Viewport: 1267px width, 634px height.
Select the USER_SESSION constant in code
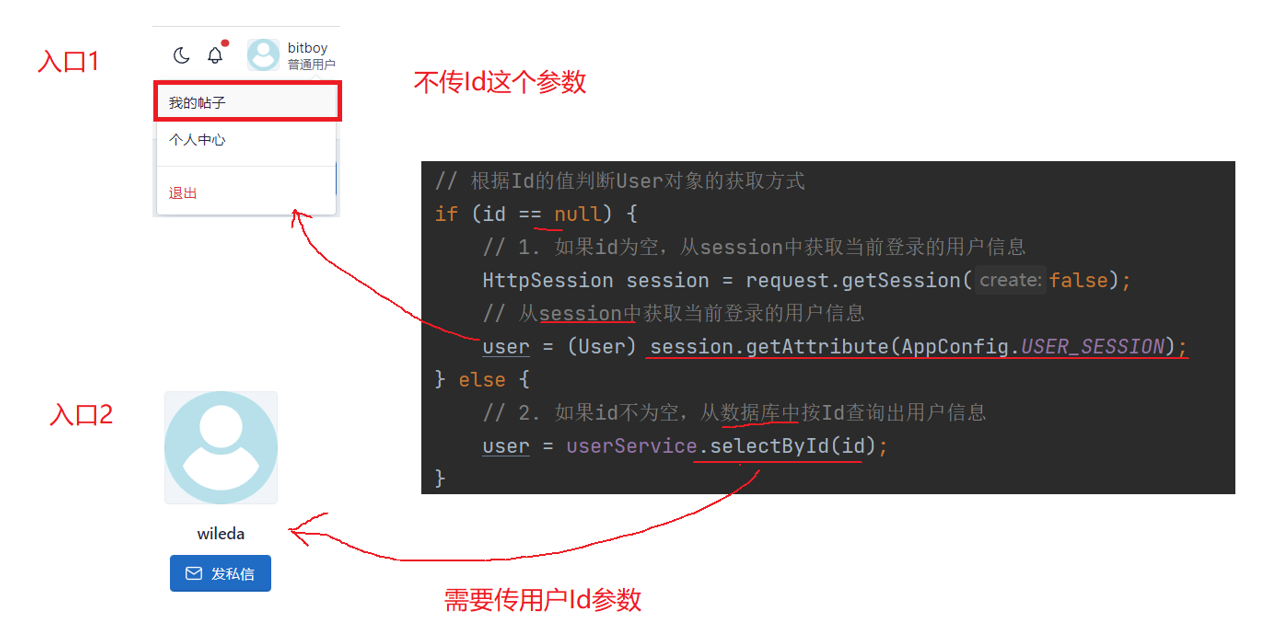(1093, 346)
